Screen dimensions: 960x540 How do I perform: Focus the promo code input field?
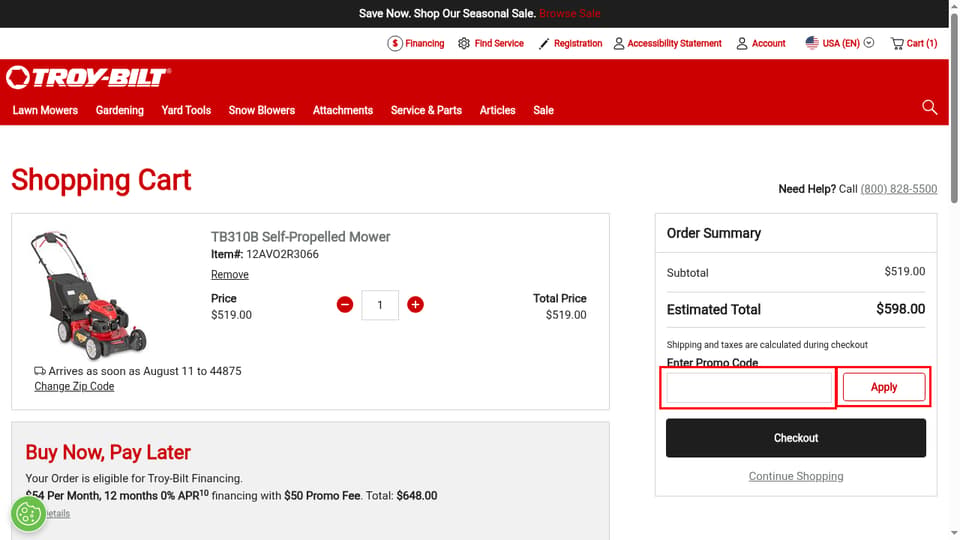(749, 387)
